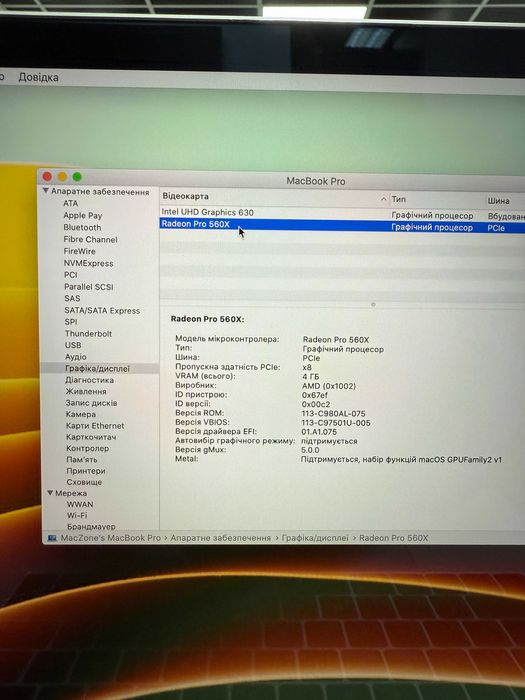Collapse the Мережа section

tap(50, 493)
